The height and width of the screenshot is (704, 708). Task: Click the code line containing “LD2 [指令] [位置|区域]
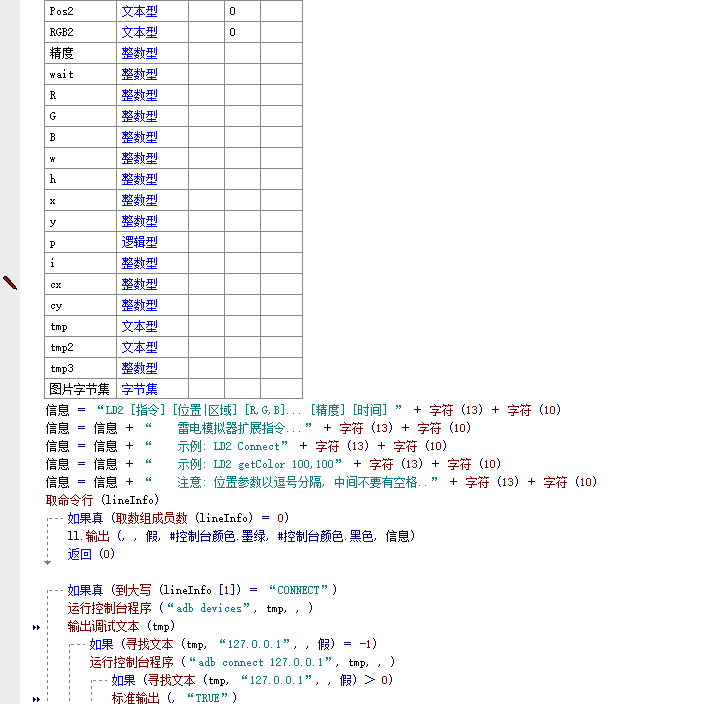coord(303,410)
